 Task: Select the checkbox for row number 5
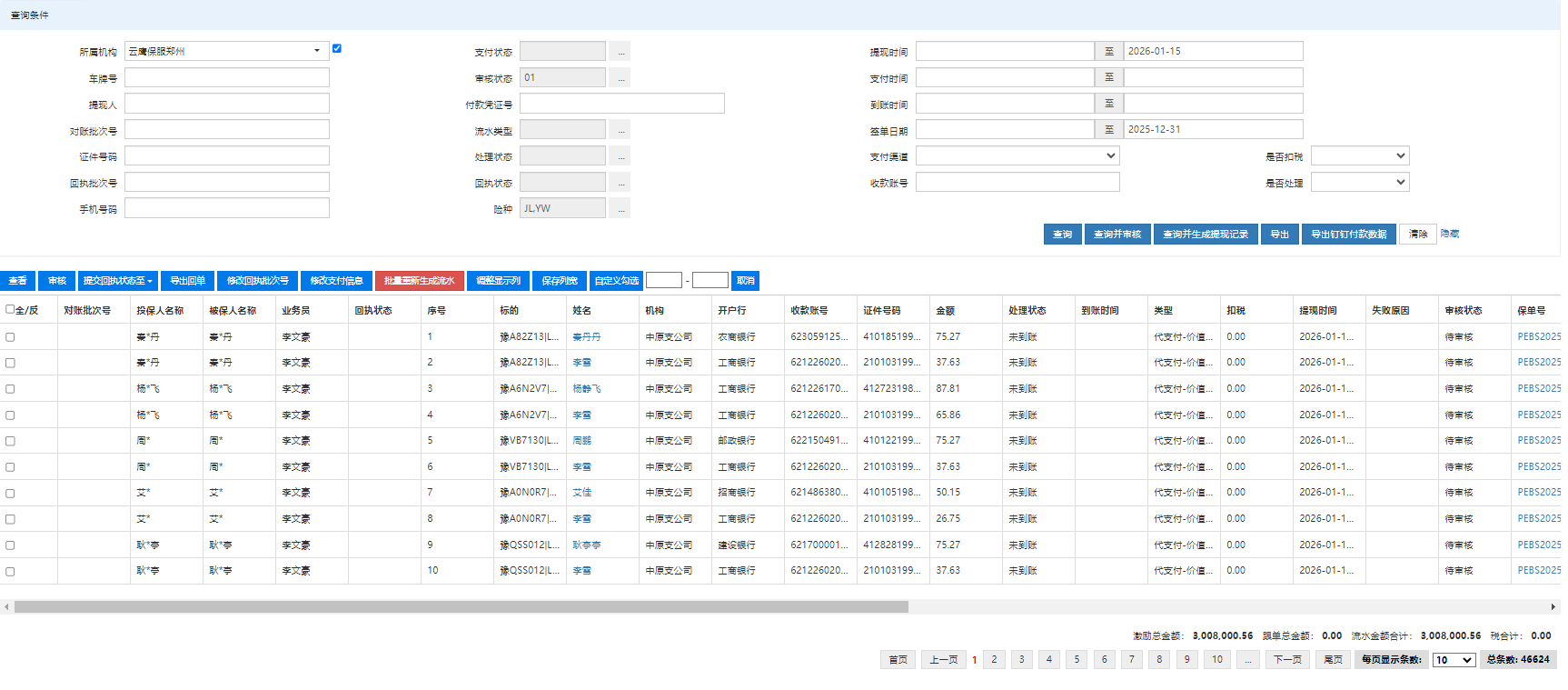pyautogui.click(x=10, y=441)
